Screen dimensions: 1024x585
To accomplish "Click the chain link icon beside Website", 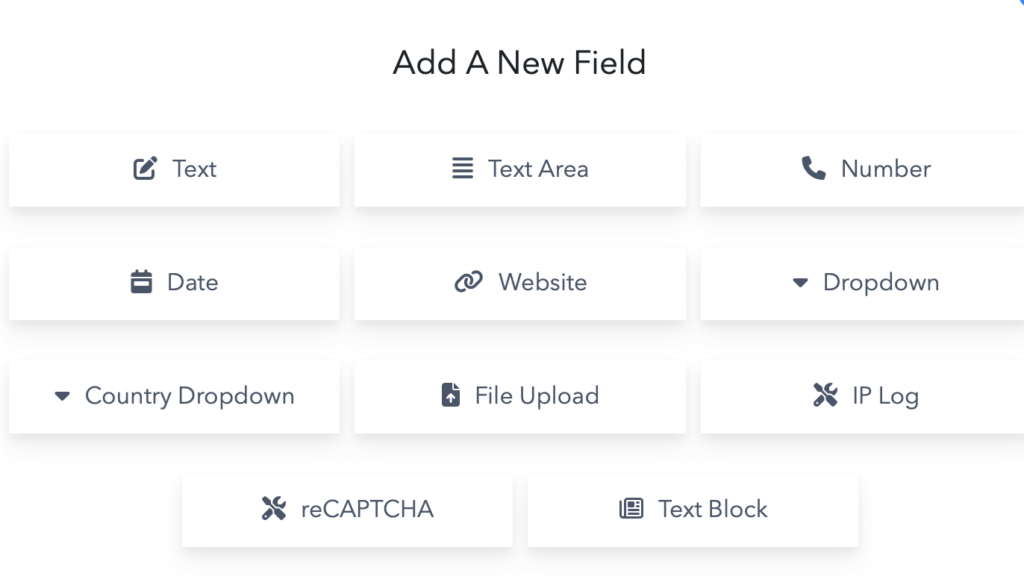I will tap(468, 282).
